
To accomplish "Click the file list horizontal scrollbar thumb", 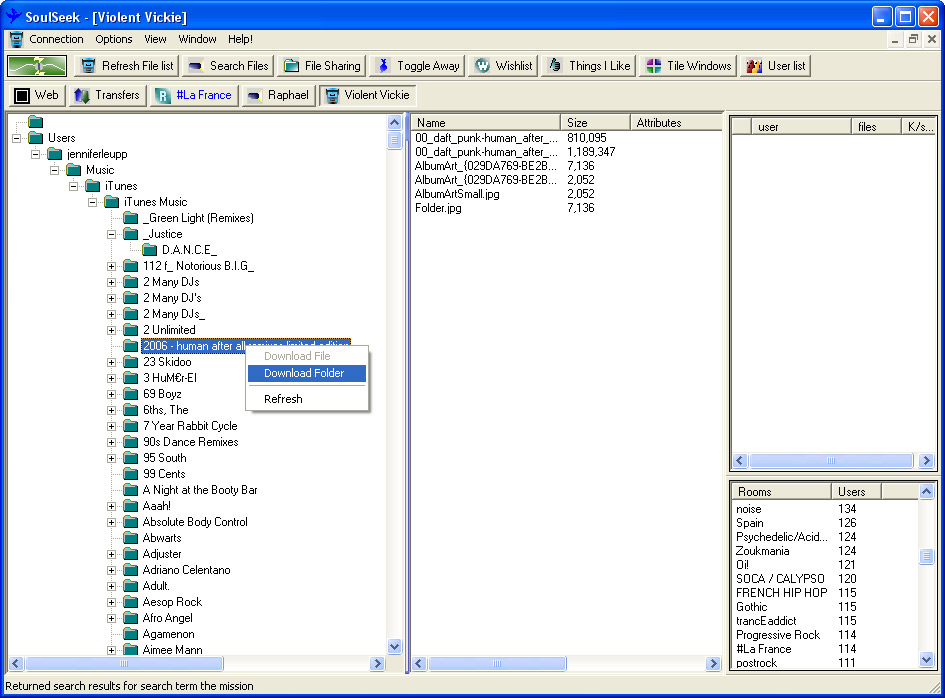I will tap(497, 664).
